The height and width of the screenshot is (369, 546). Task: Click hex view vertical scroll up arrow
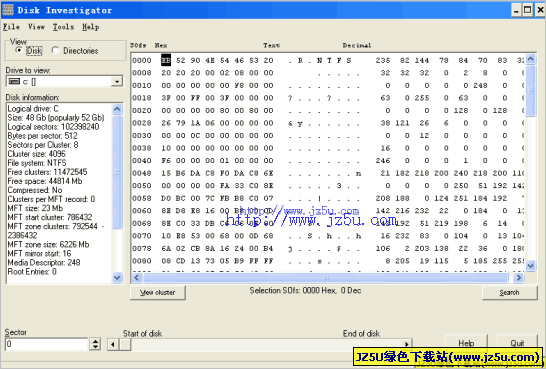point(530,59)
